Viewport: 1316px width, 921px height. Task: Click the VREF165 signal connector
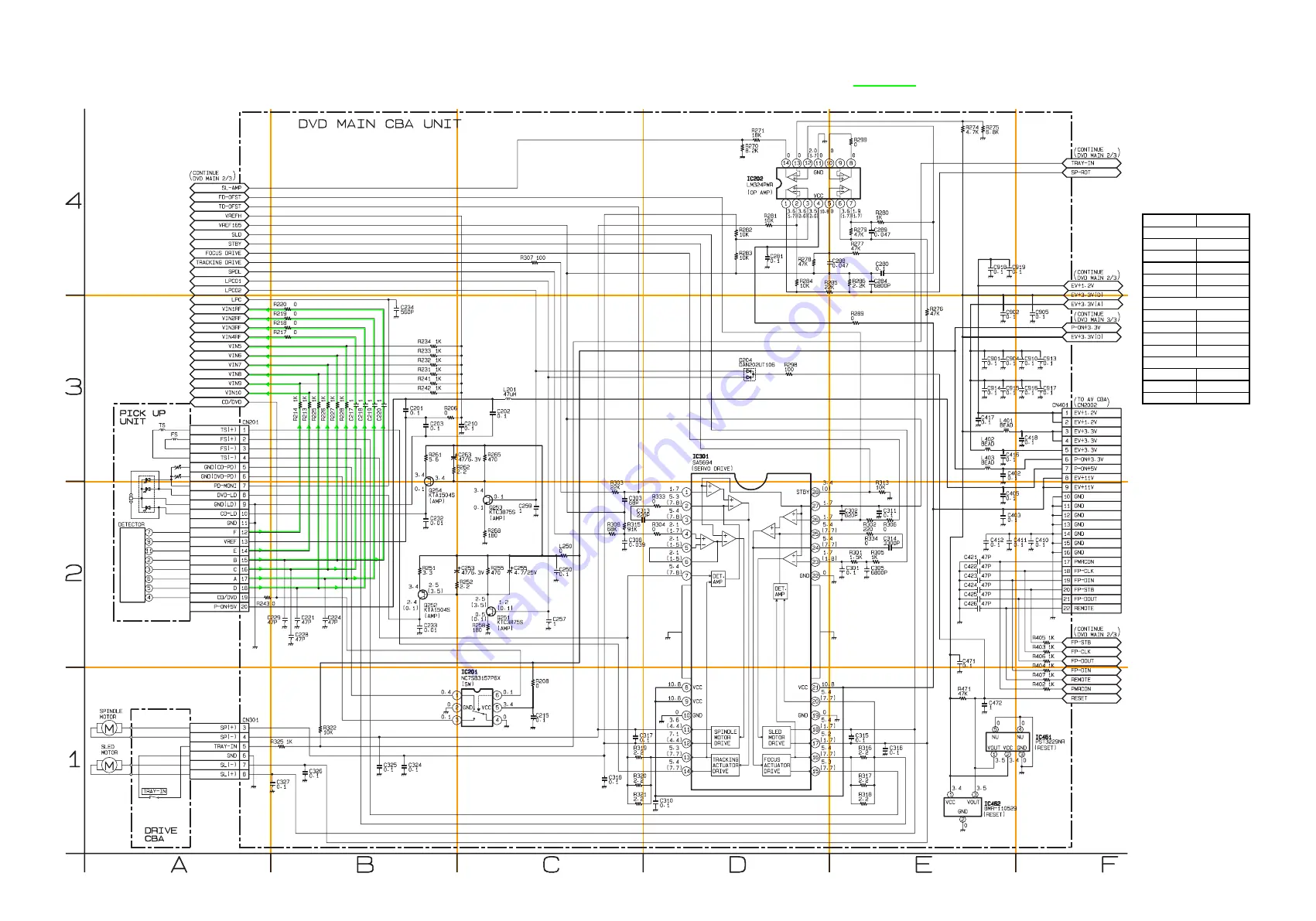point(219,225)
